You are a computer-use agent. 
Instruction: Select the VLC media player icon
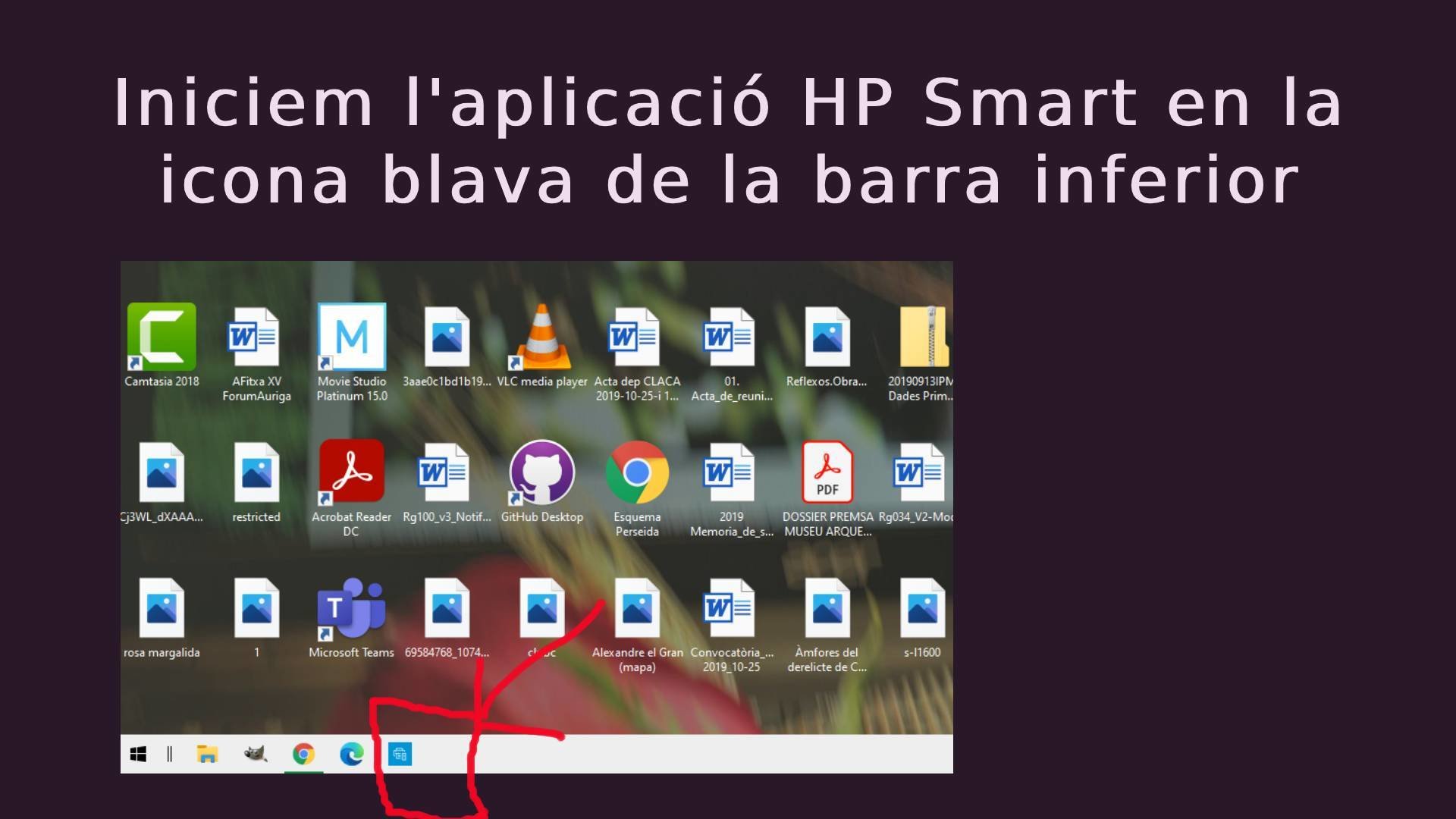(x=541, y=337)
